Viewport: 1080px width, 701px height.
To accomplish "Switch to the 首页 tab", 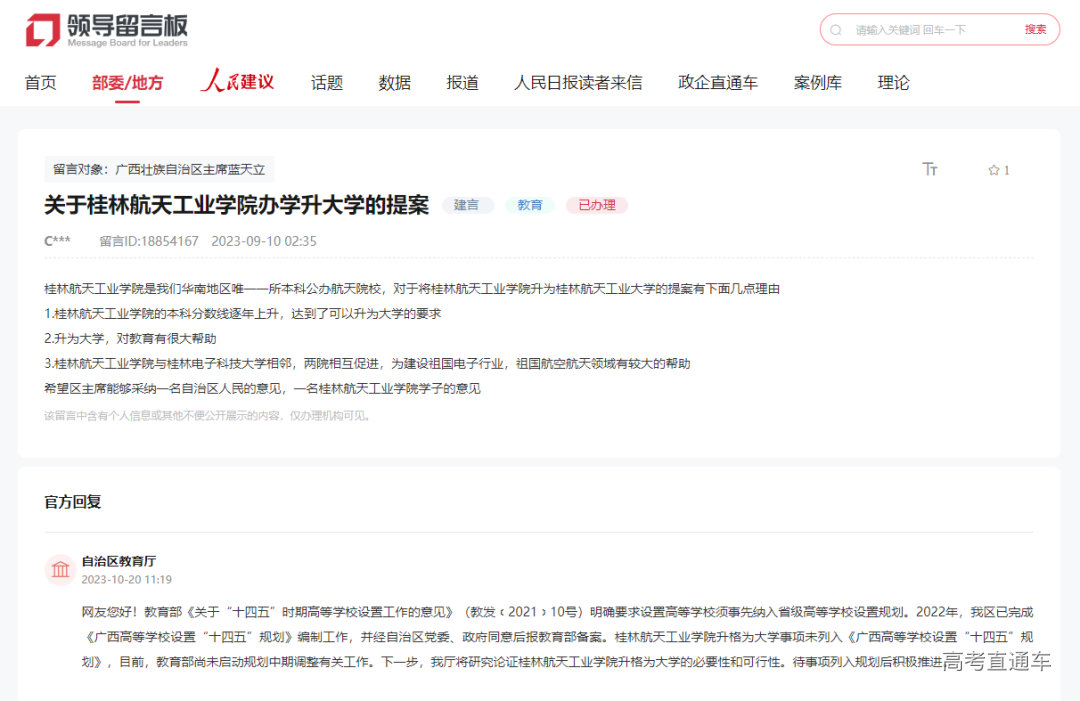I will 39,82.
